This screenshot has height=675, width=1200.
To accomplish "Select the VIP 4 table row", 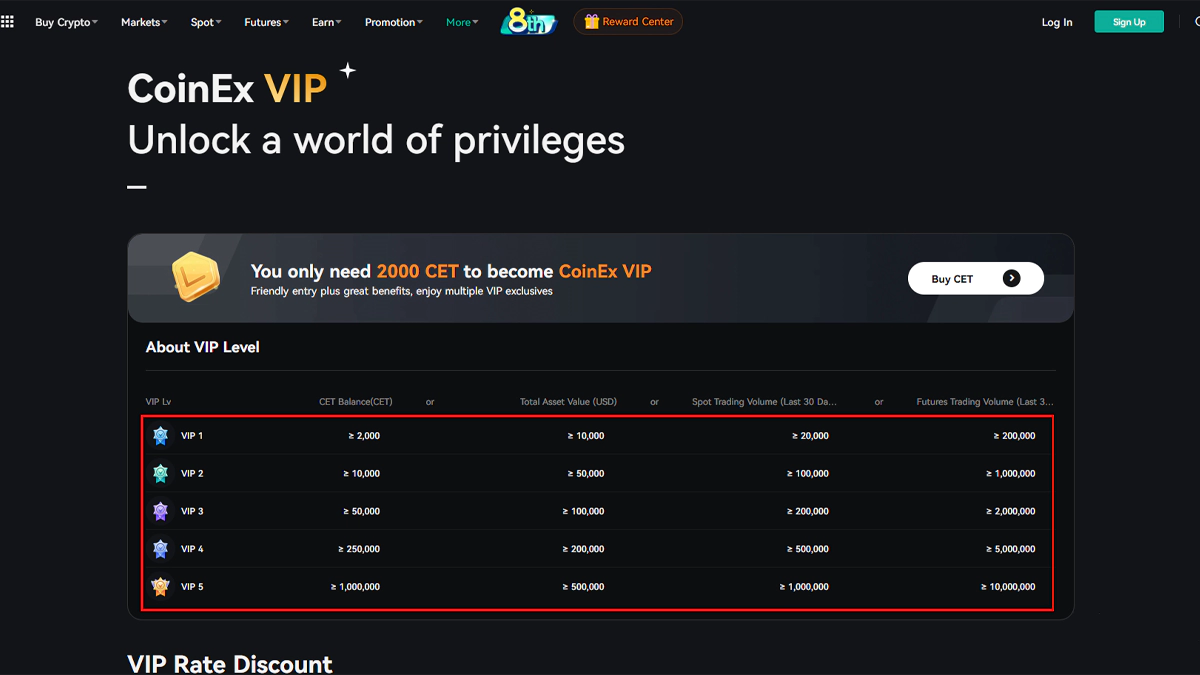I will [x=600, y=548].
